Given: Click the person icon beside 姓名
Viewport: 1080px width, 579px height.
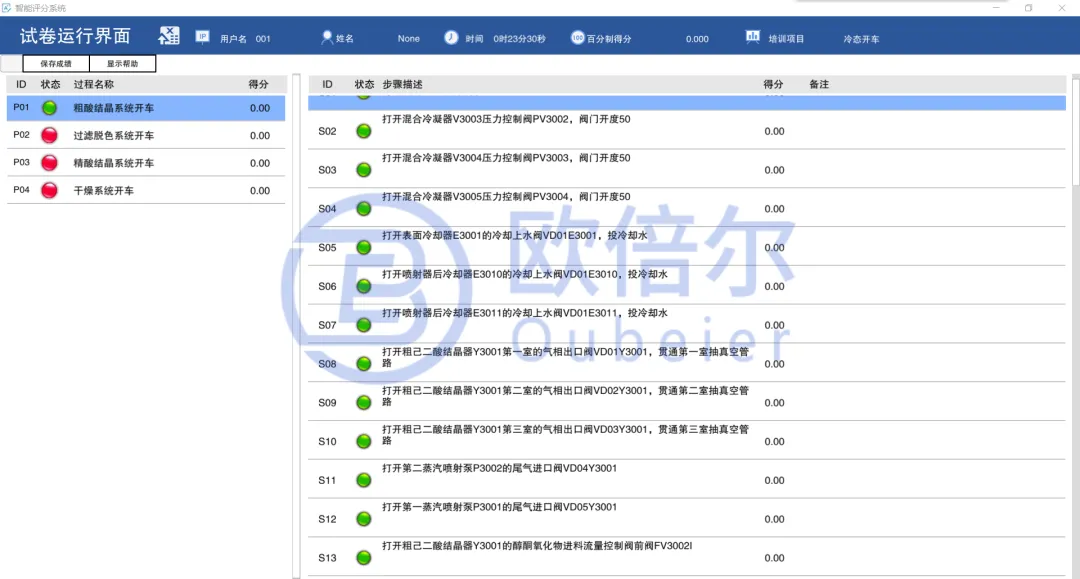Looking at the screenshot, I should coord(326,38).
